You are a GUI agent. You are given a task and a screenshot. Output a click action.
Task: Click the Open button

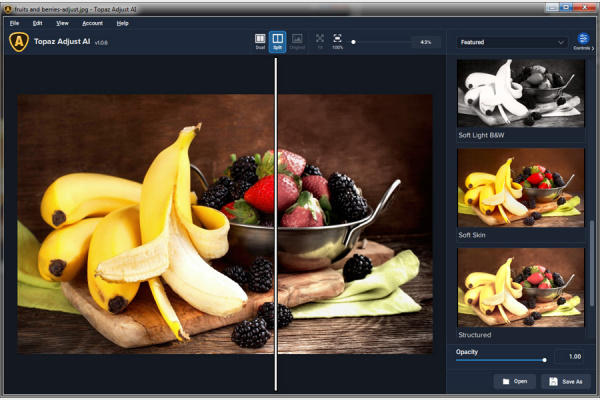coord(515,381)
